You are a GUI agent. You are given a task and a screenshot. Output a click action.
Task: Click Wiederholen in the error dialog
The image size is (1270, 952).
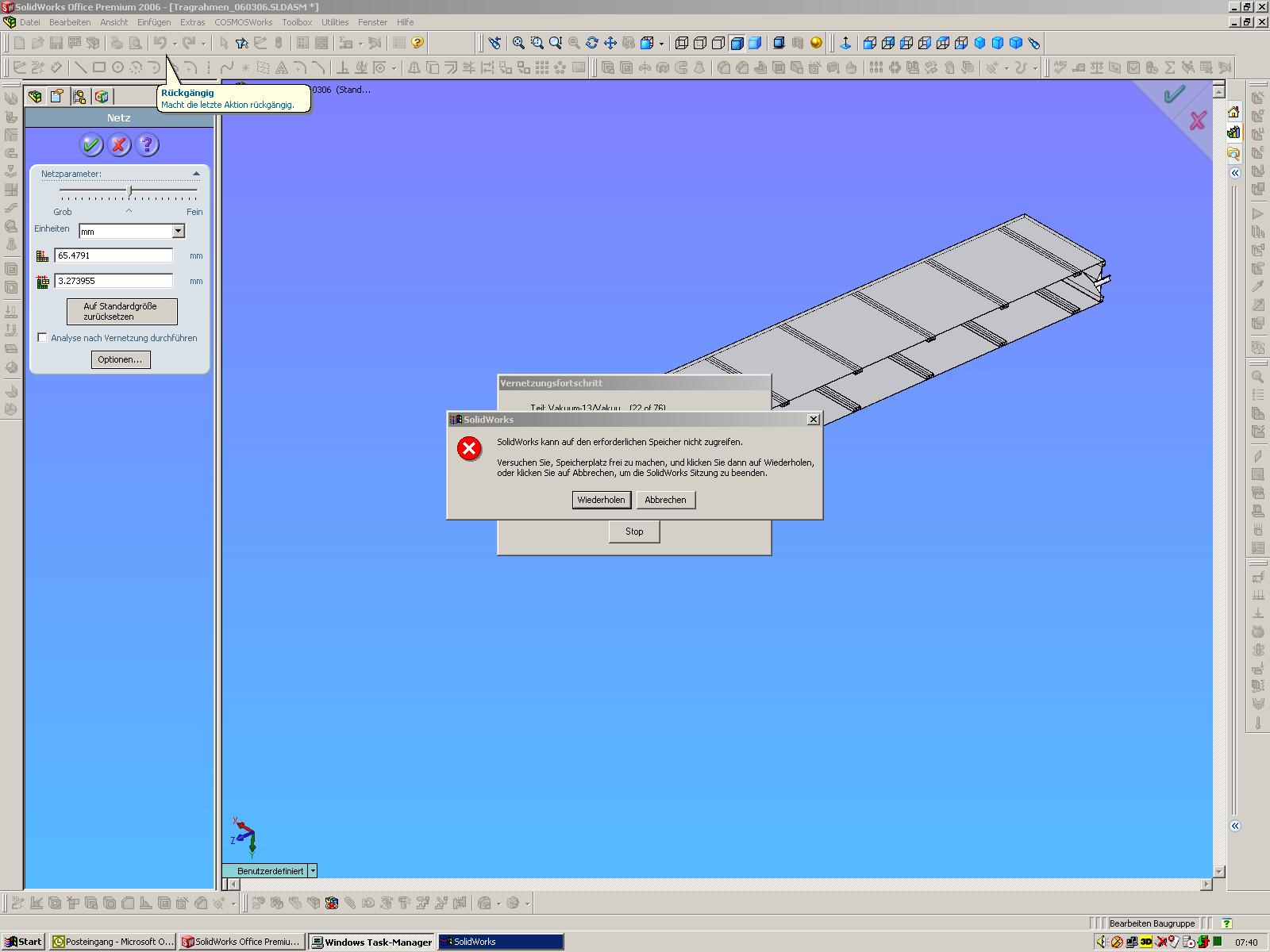602,500
